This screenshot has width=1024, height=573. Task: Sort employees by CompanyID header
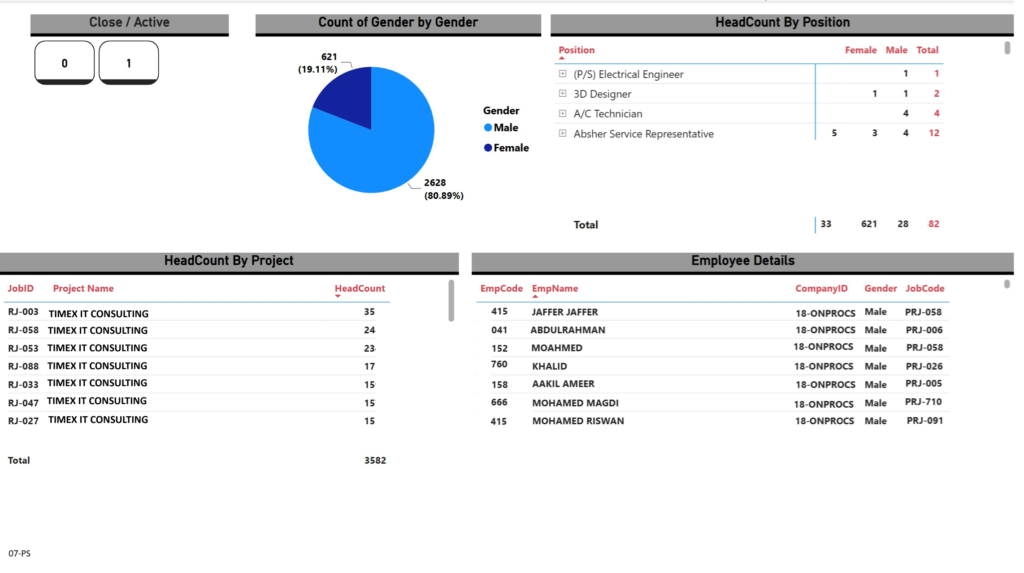(821, 288)
